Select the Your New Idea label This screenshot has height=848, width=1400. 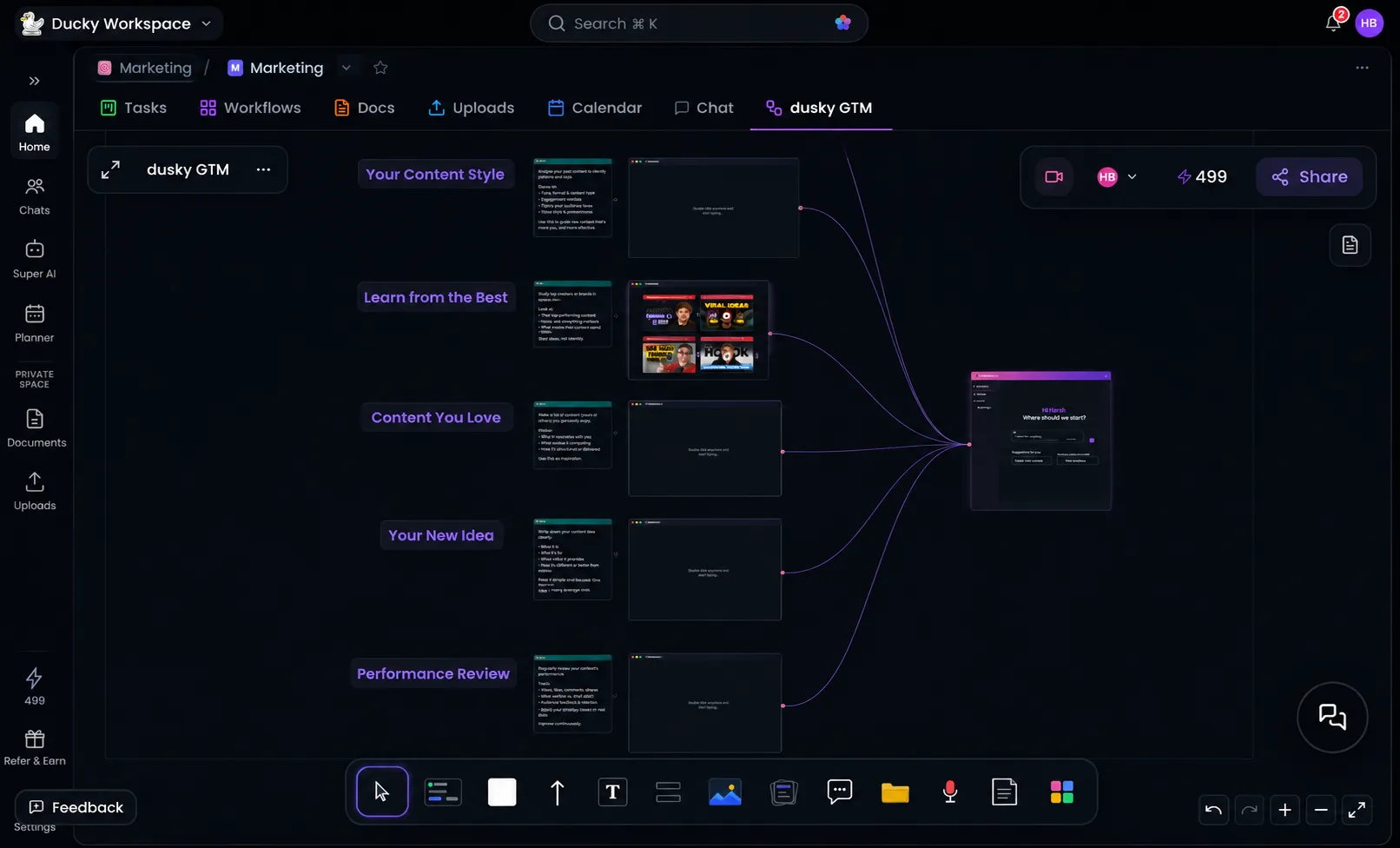tap(441, 535)
